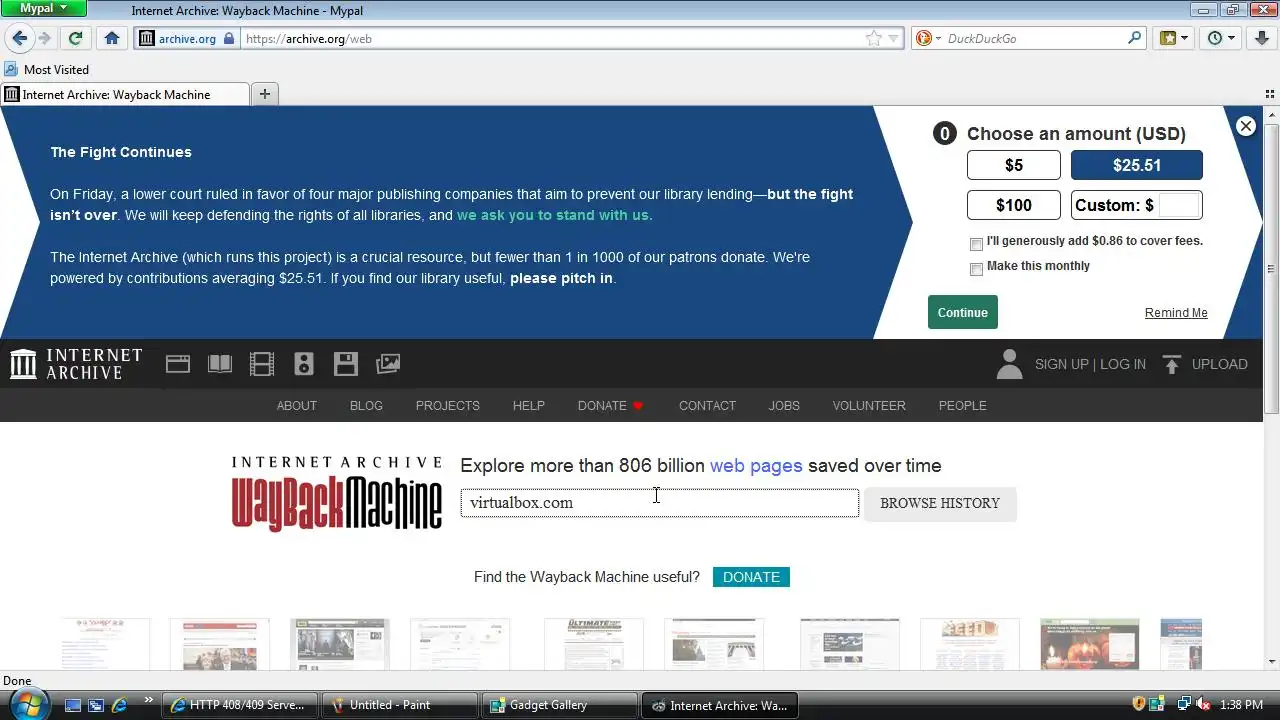Click the volume muted tray icon
This screenshot has width=1280, height=720.
click(x=1202, y=705)
